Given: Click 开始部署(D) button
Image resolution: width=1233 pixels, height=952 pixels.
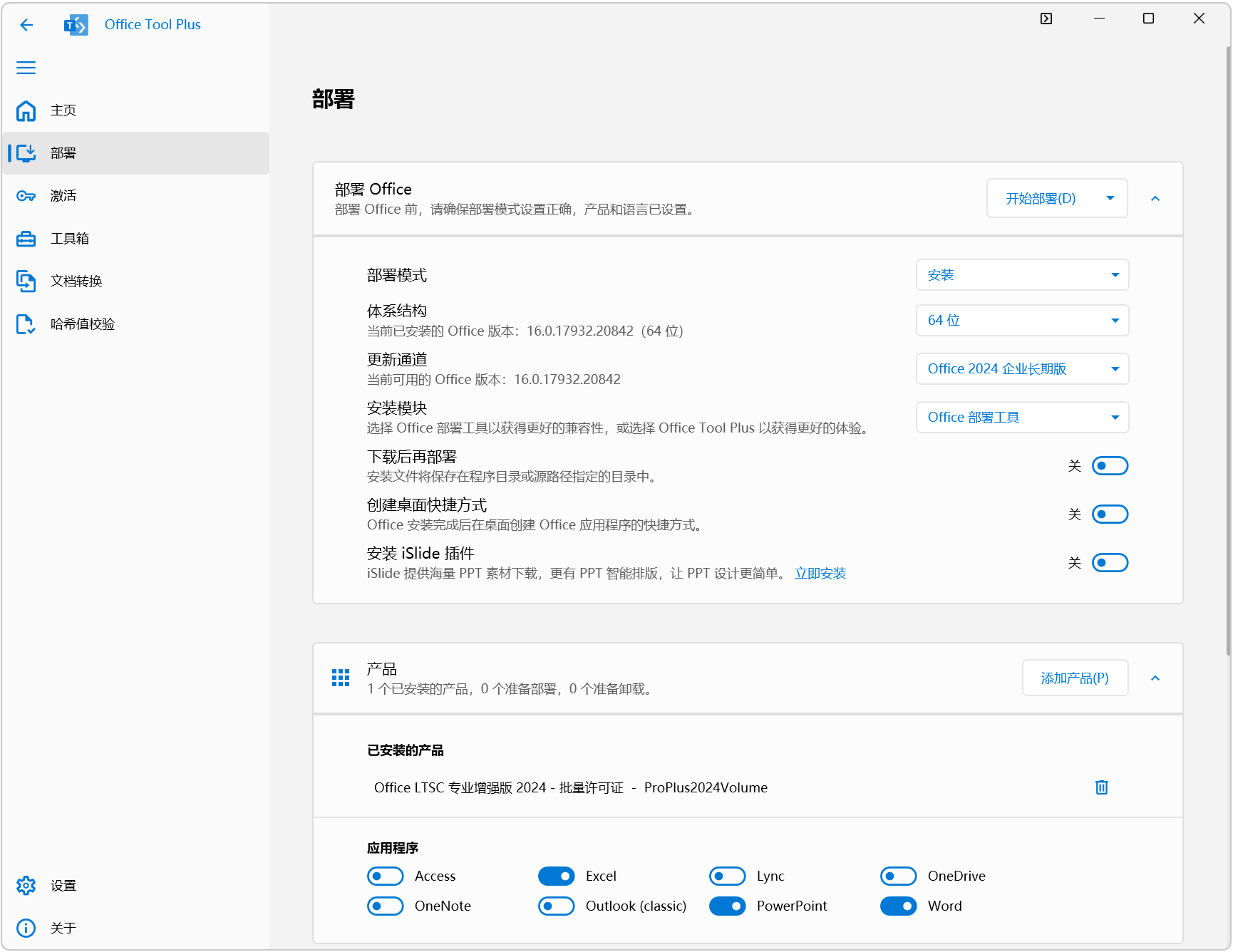Looking at the screenshot, I should [x=1041, y=199].
